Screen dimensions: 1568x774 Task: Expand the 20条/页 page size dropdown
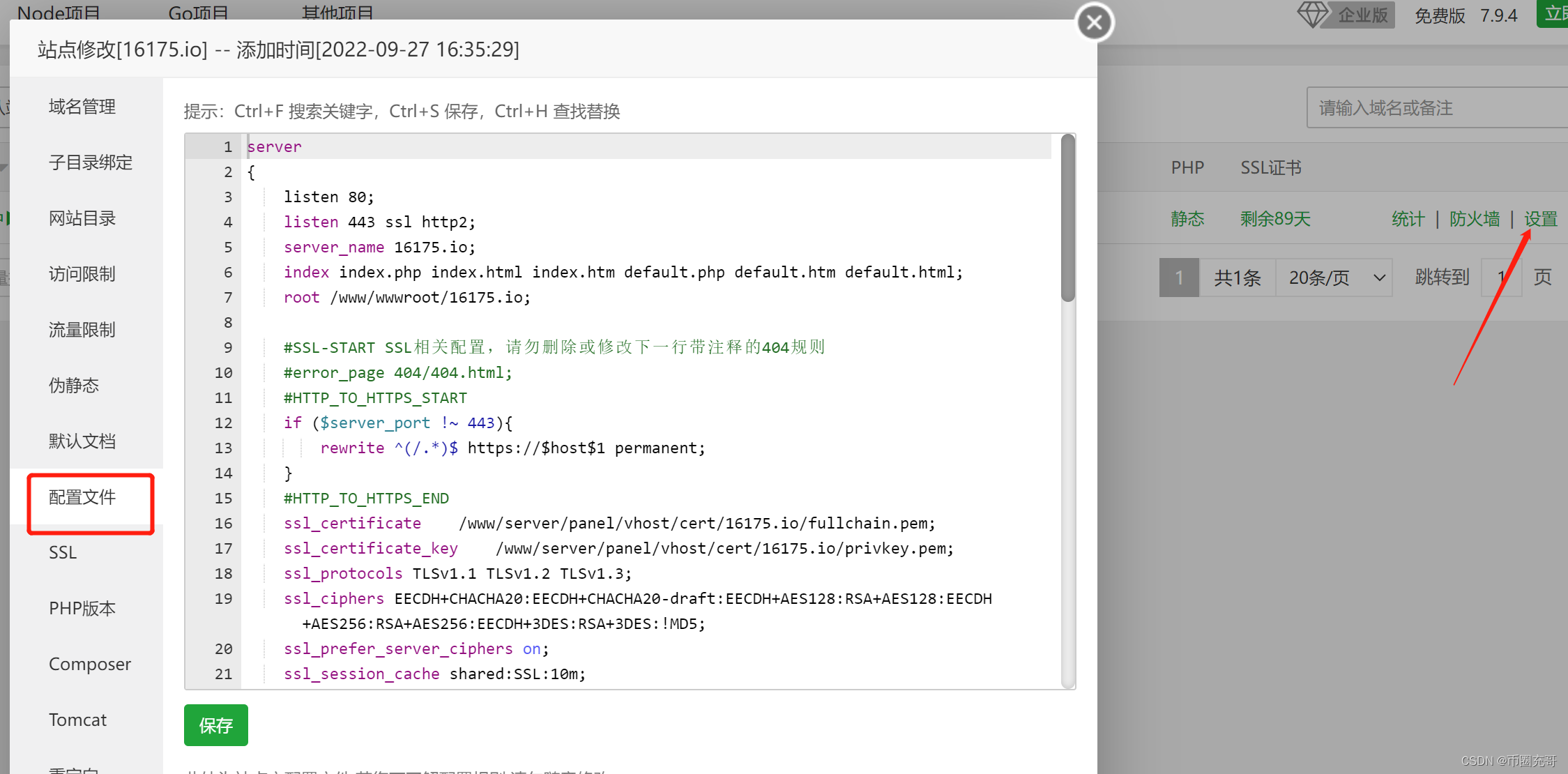tap(1333, 278)
